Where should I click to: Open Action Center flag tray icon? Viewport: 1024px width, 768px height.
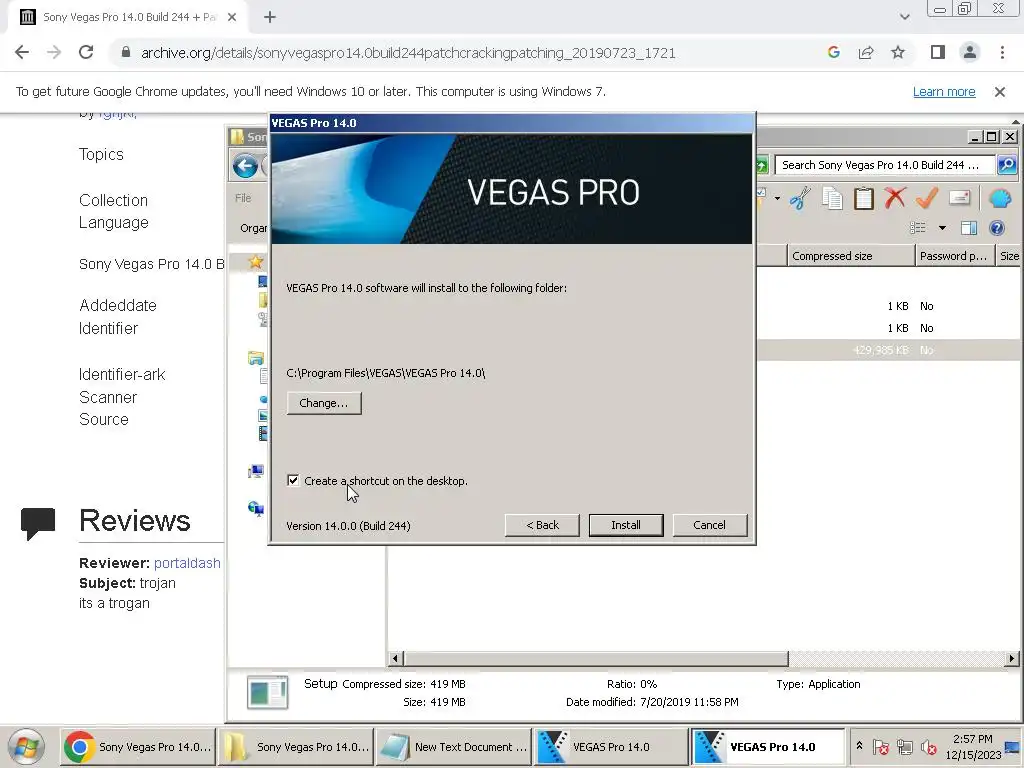tap(881, 746)
